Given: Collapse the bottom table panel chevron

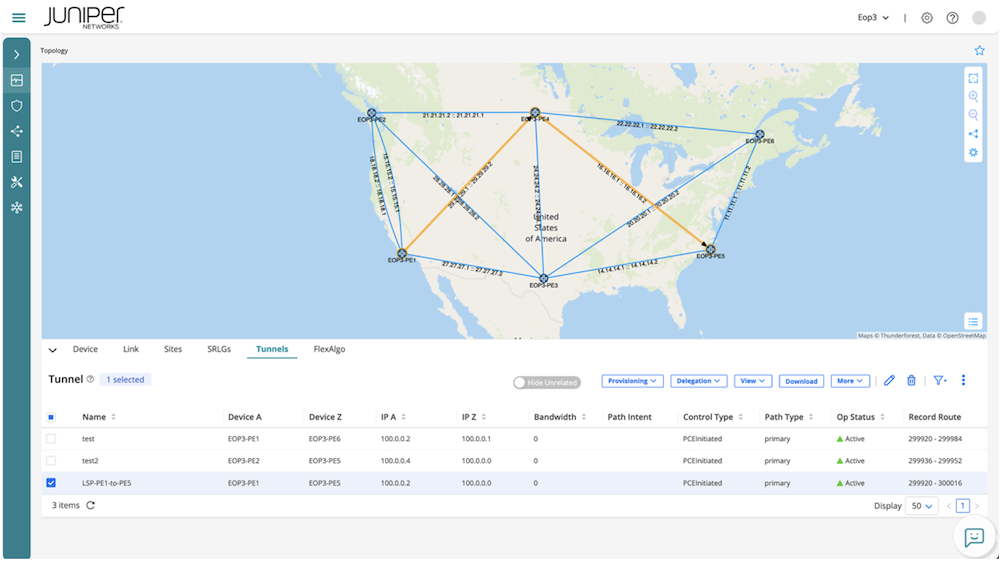Looking at the screenshot, I should (53, 350).
